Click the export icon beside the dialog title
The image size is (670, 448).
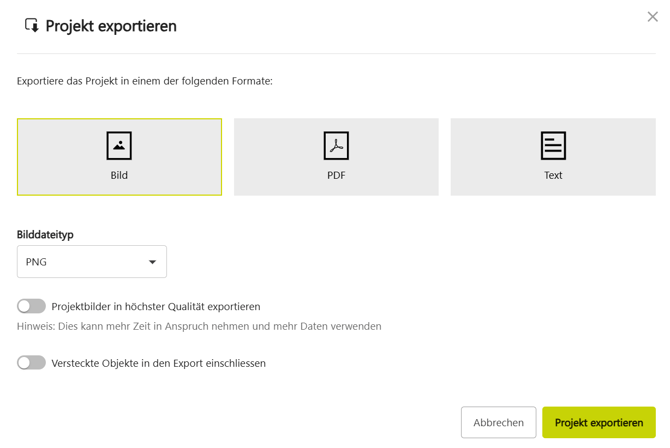pyautogui.click(x=31, y=25)
